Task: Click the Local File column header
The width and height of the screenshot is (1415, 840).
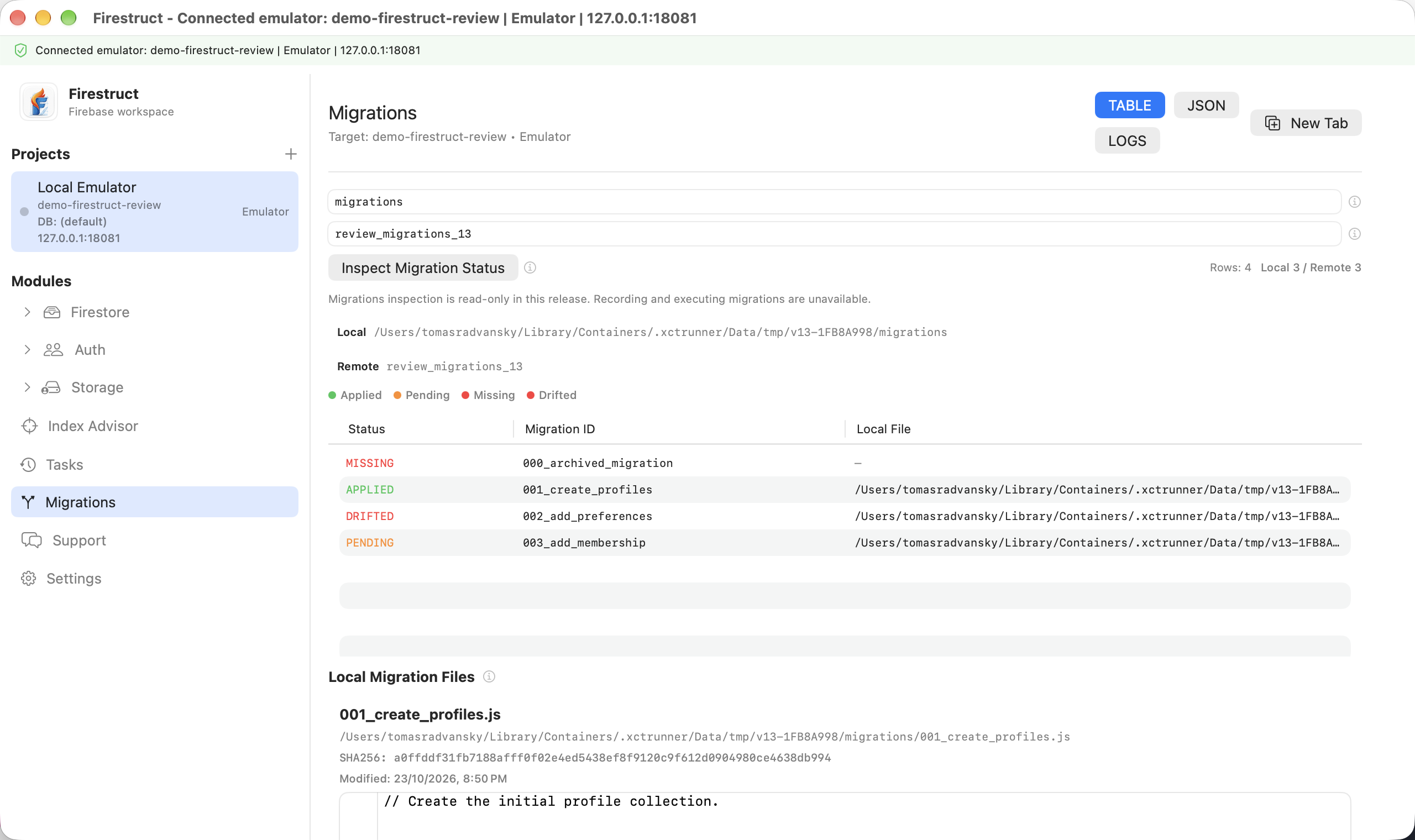Action: [883, 429]
